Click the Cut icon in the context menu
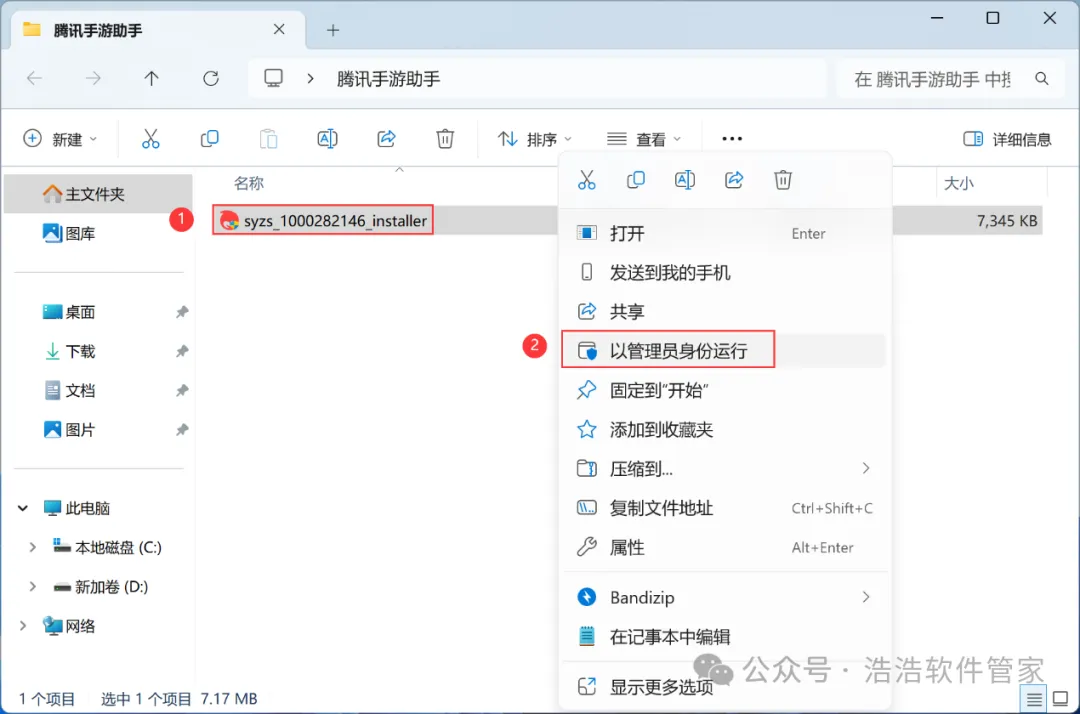 (586, 180)
